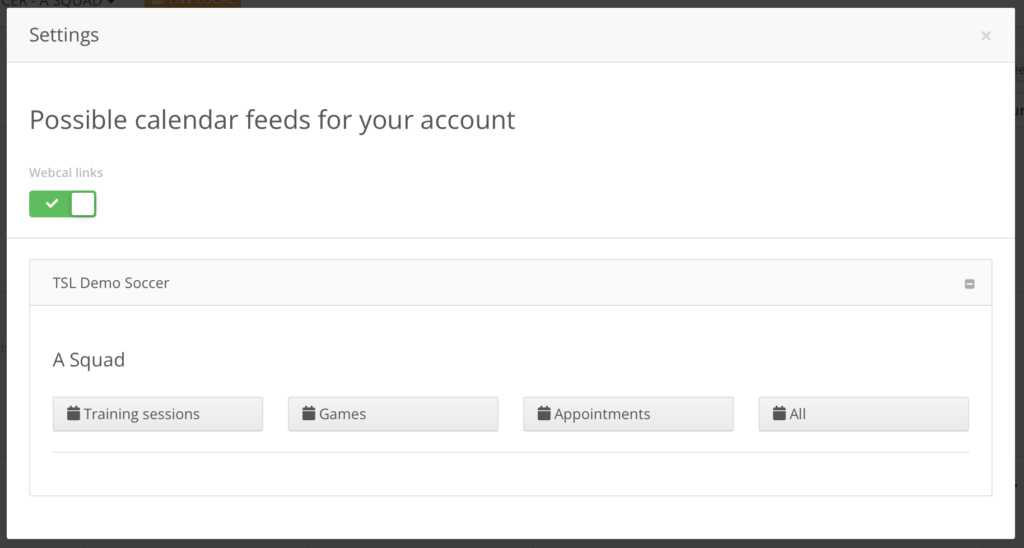Close the Settings dialog with the X
The width and height of the screenshot is (1024, 548).
pyautogui.click(x=985, y=36)
